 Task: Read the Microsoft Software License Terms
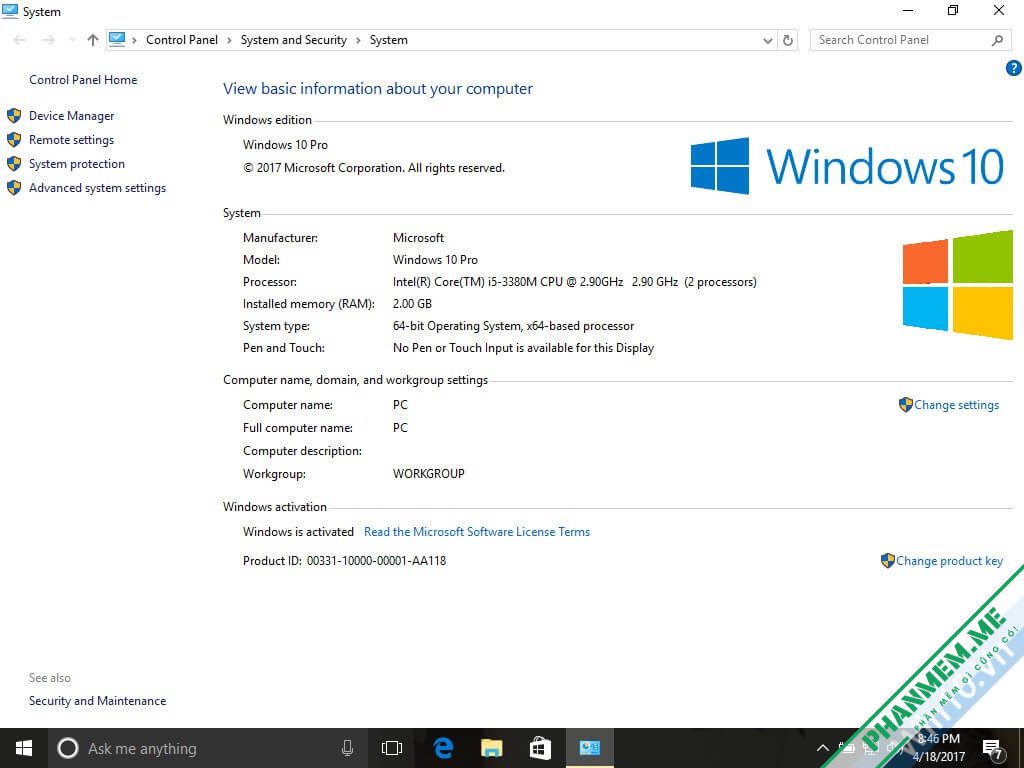[x=477, y=532]
